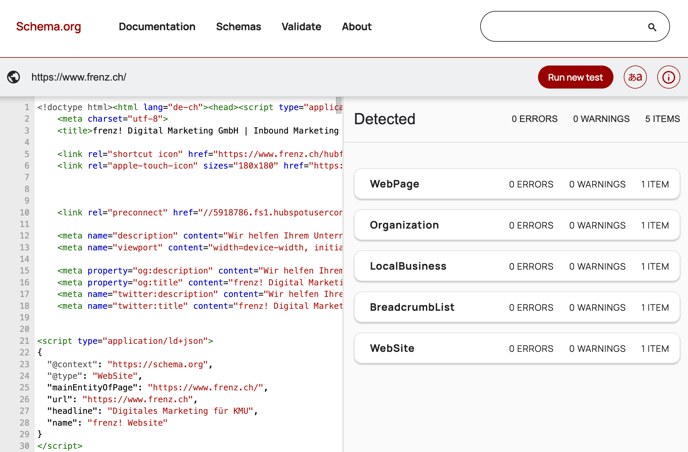Click the preconnect link code line

pos(200,212)
